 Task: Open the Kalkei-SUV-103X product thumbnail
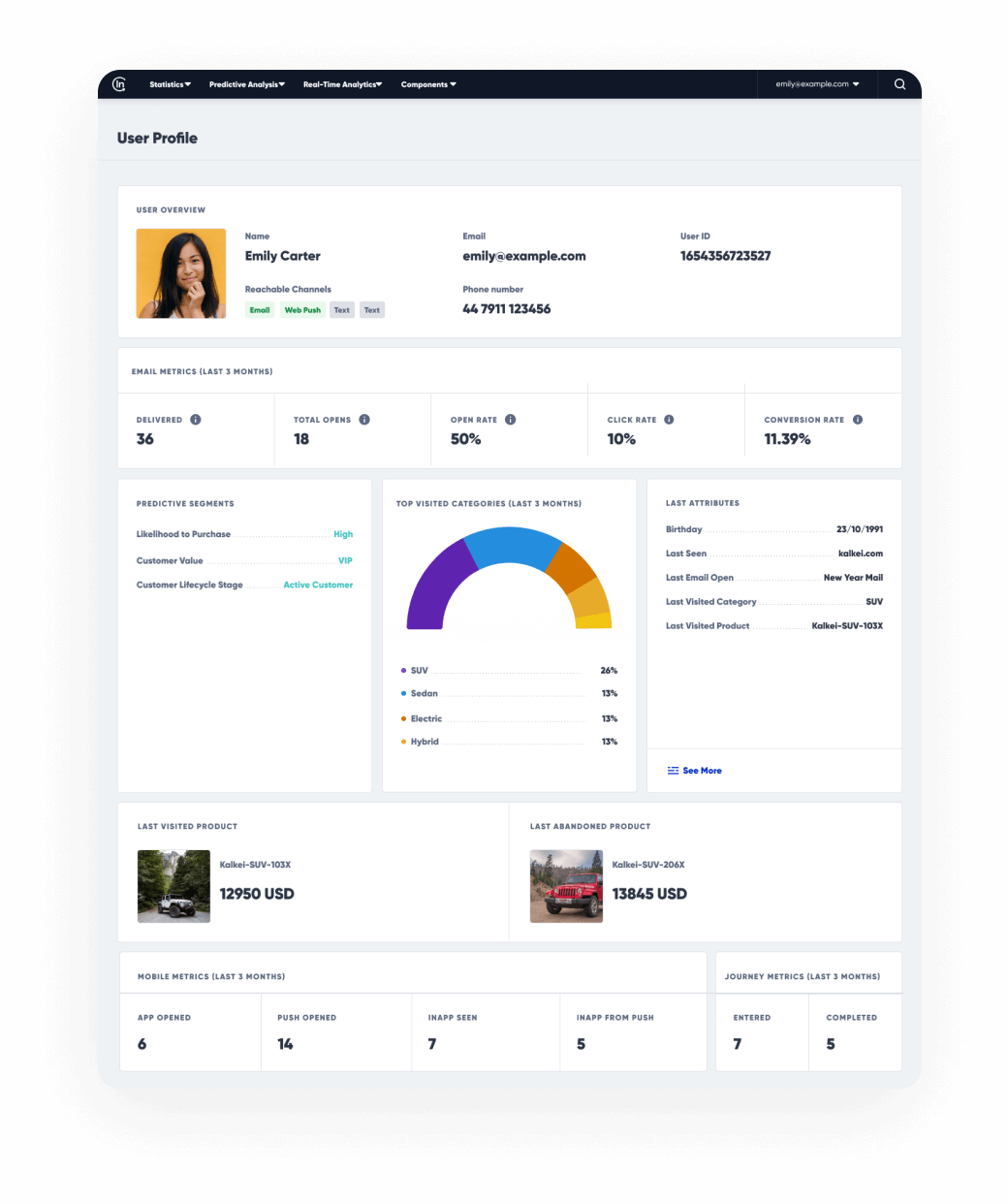point(173,886)
